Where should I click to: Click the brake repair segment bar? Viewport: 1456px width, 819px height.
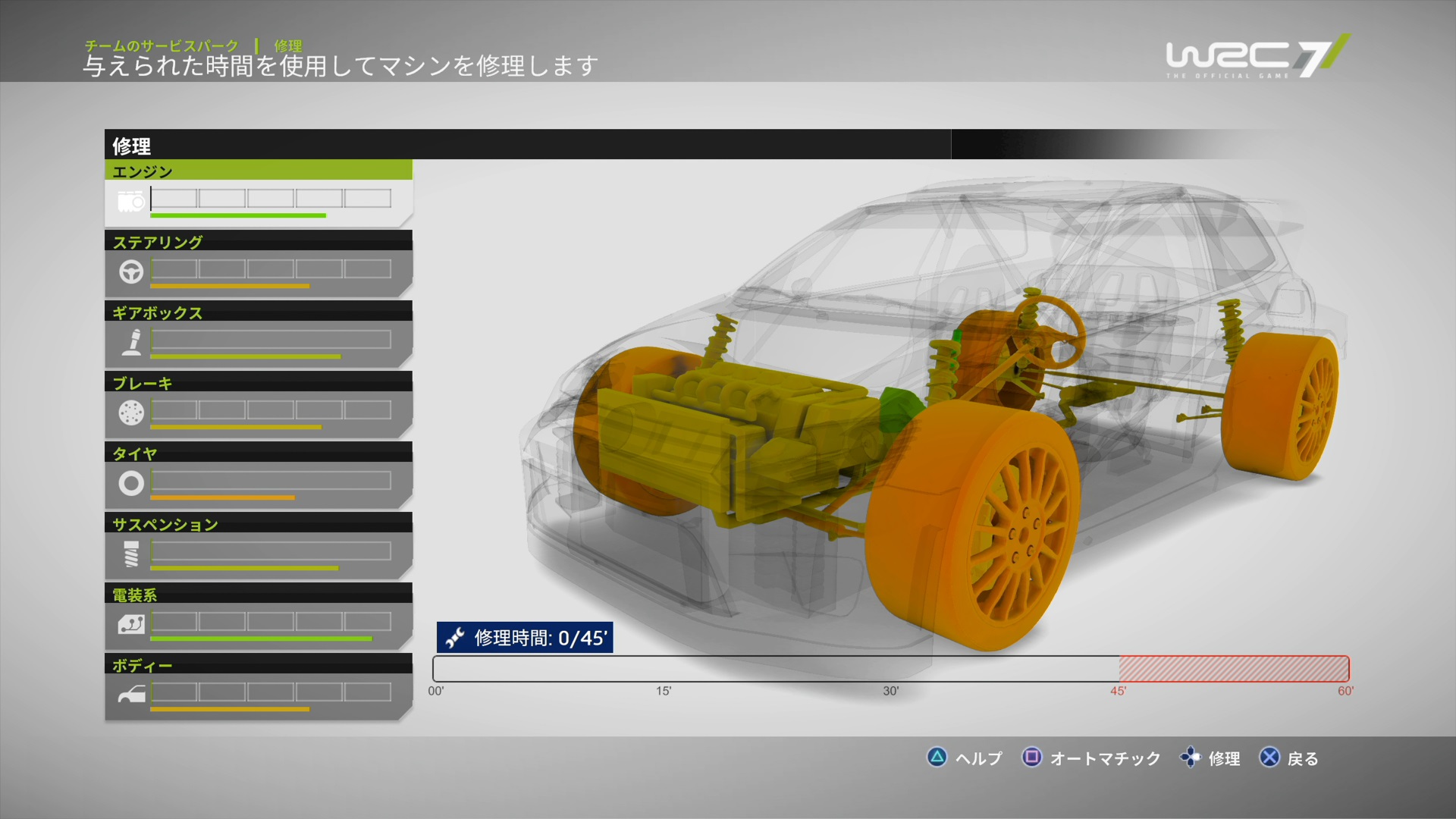tap(271, 410)
